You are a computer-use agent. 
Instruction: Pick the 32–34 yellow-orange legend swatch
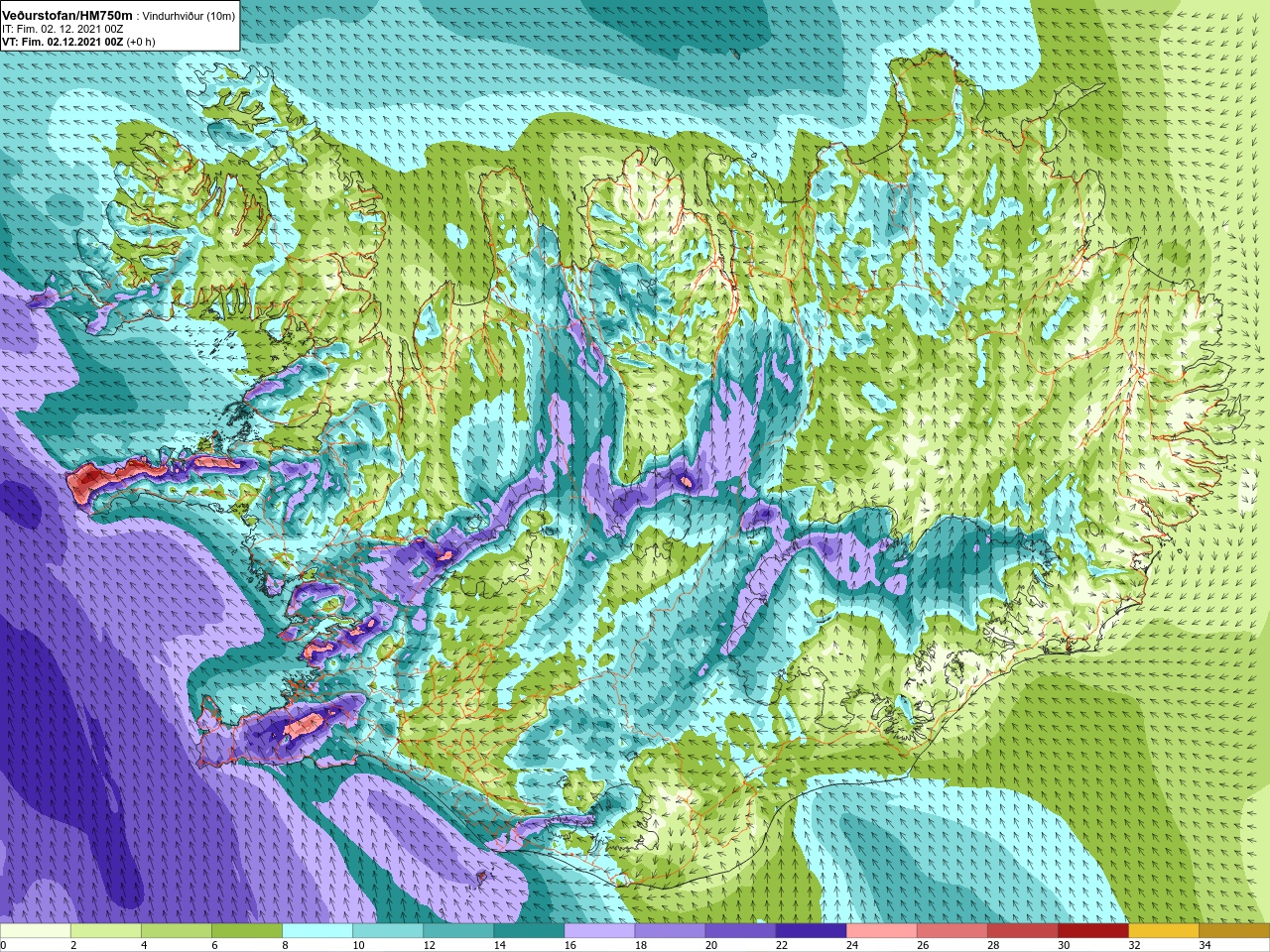(x=1163, y=931)
